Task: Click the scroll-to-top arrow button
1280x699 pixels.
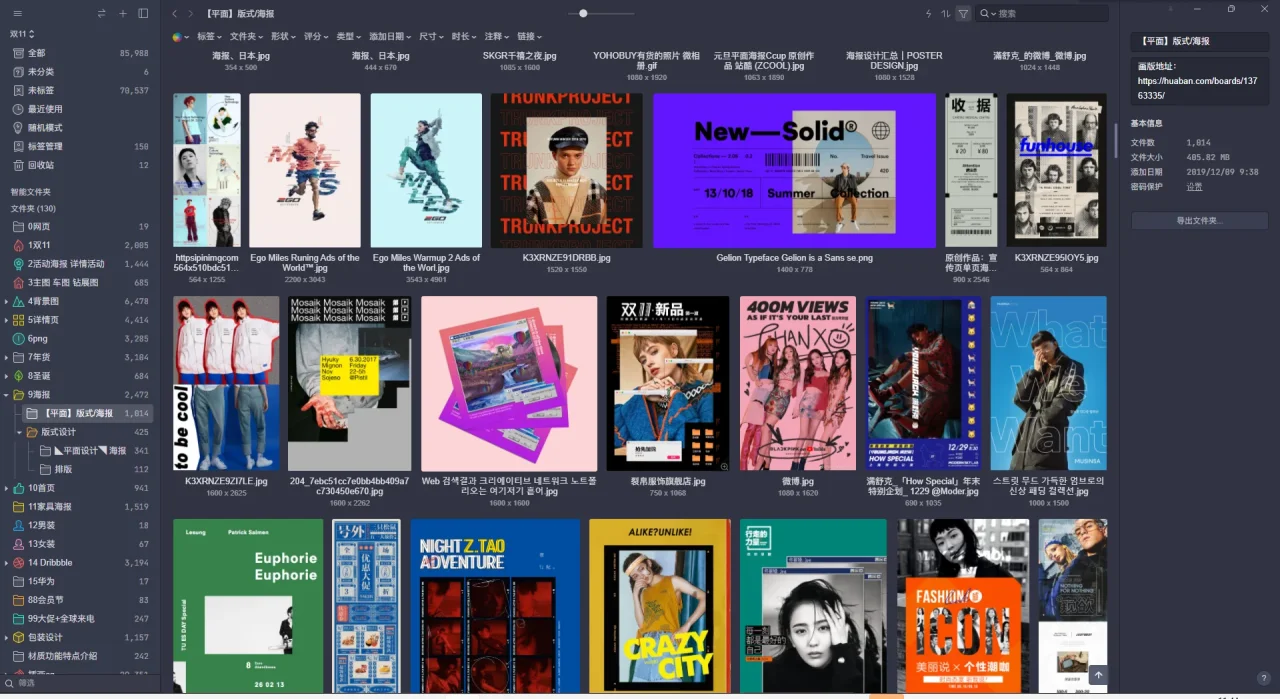Action: click(x=1098, y=676)
